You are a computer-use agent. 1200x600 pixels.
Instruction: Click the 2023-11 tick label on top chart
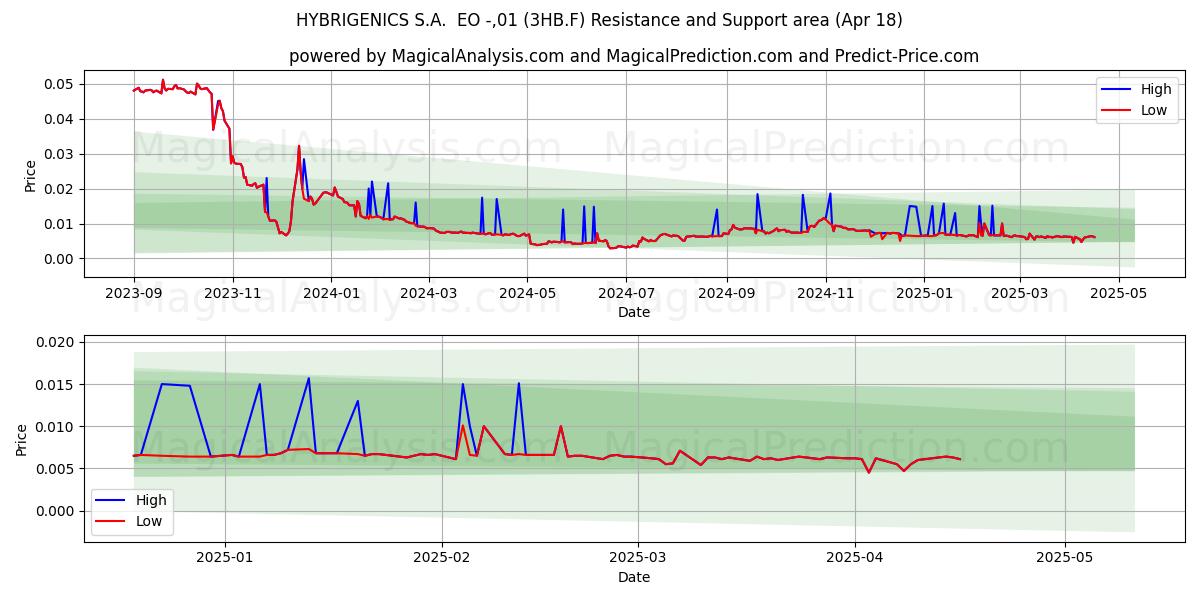(233, 293)
